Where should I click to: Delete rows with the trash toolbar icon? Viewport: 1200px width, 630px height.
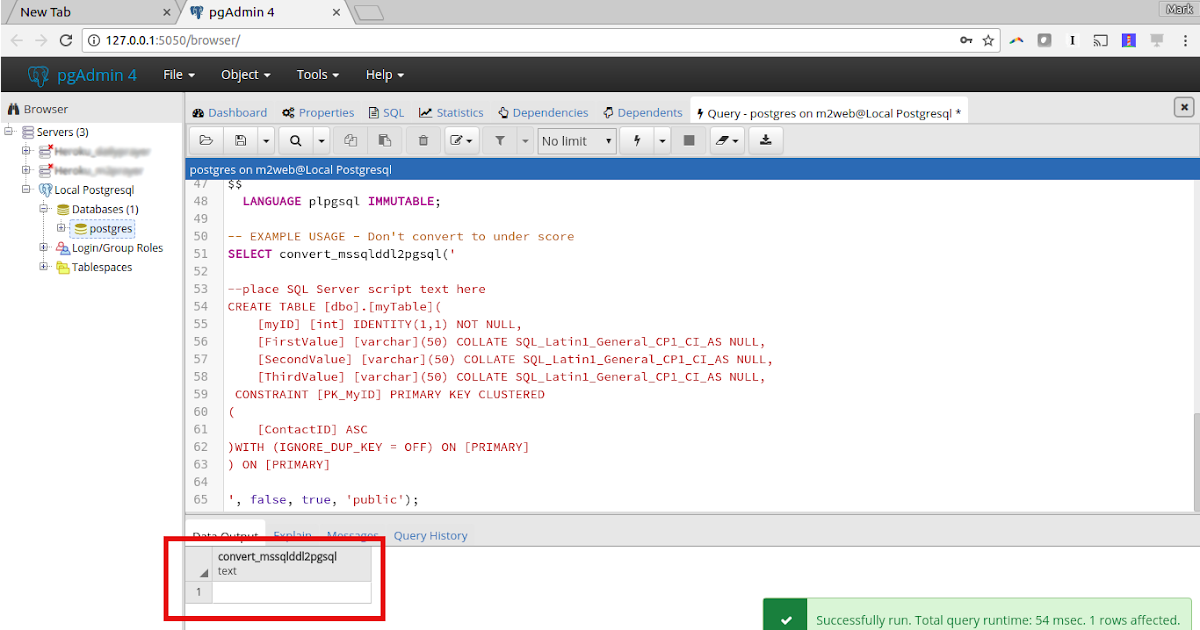pos(423,140)
